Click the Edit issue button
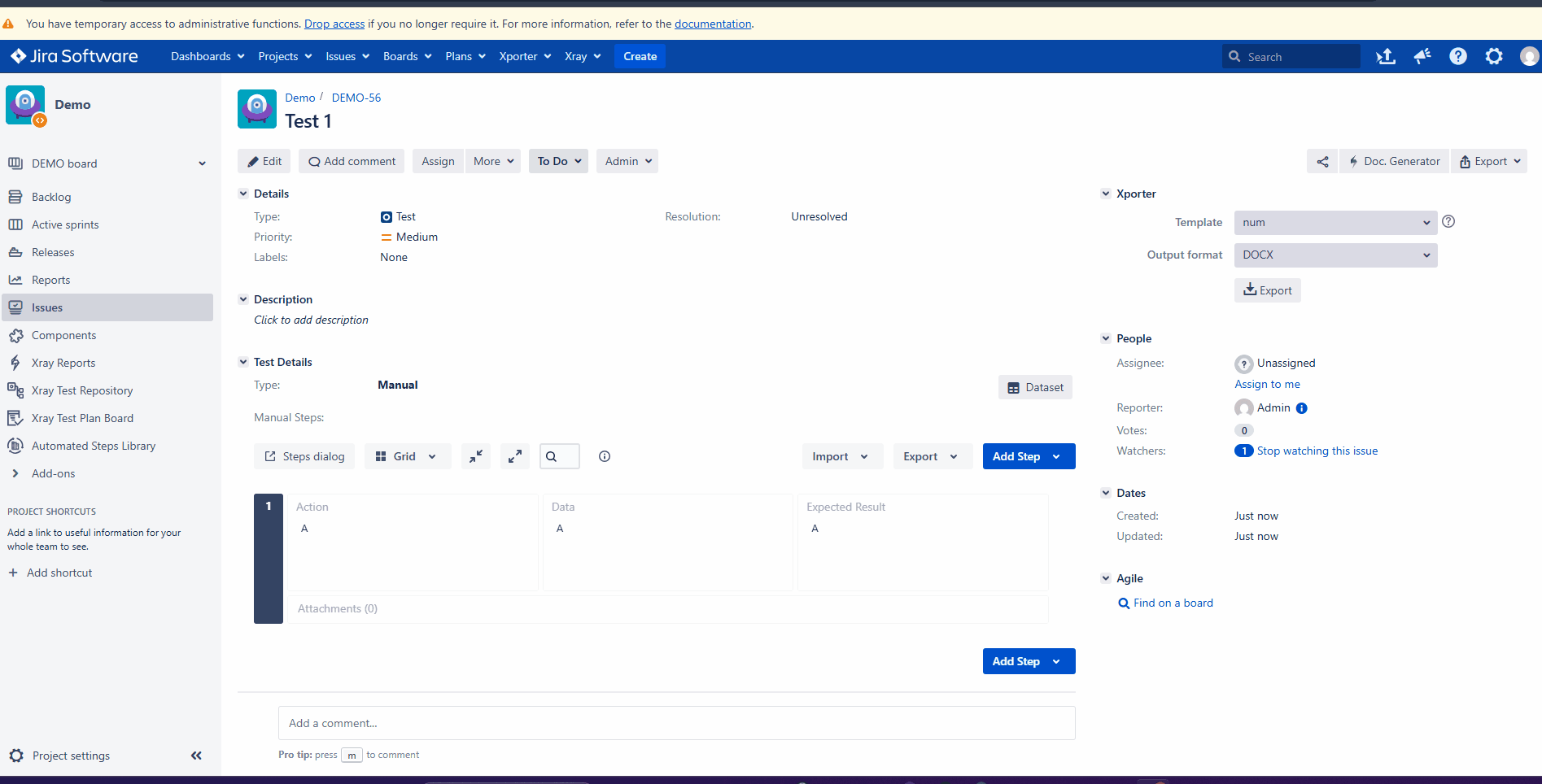This screenshot has width=1542, height=784. click(x=264, y=161)
